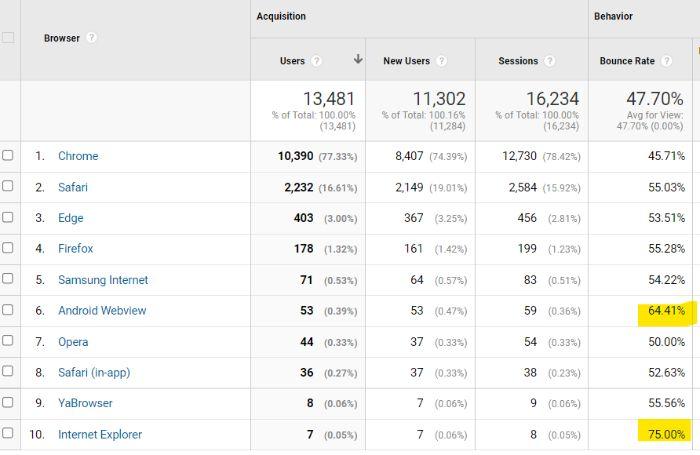Open the Edge browser link

coord(71,218)
